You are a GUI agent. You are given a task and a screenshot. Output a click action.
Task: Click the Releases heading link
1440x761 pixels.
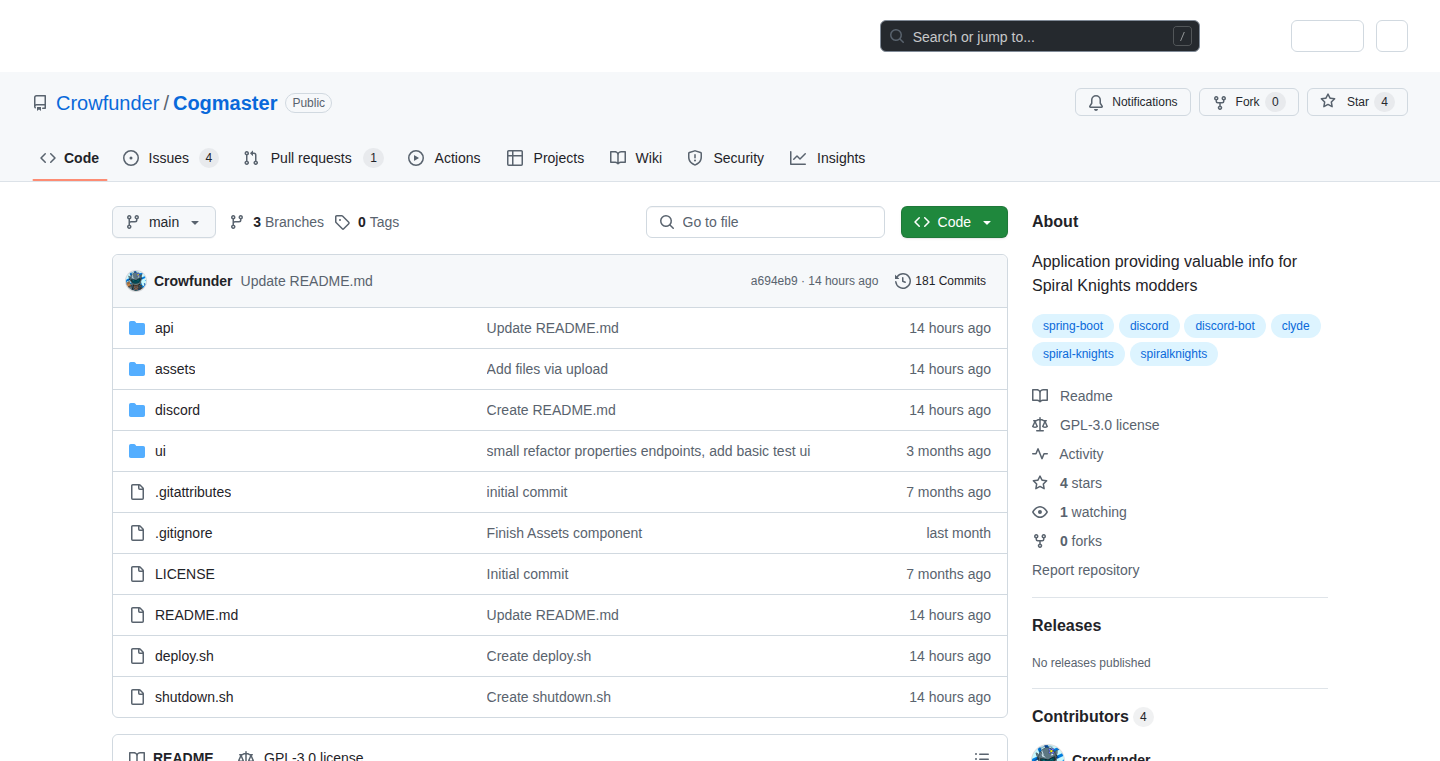click(x=1066, y=625)
